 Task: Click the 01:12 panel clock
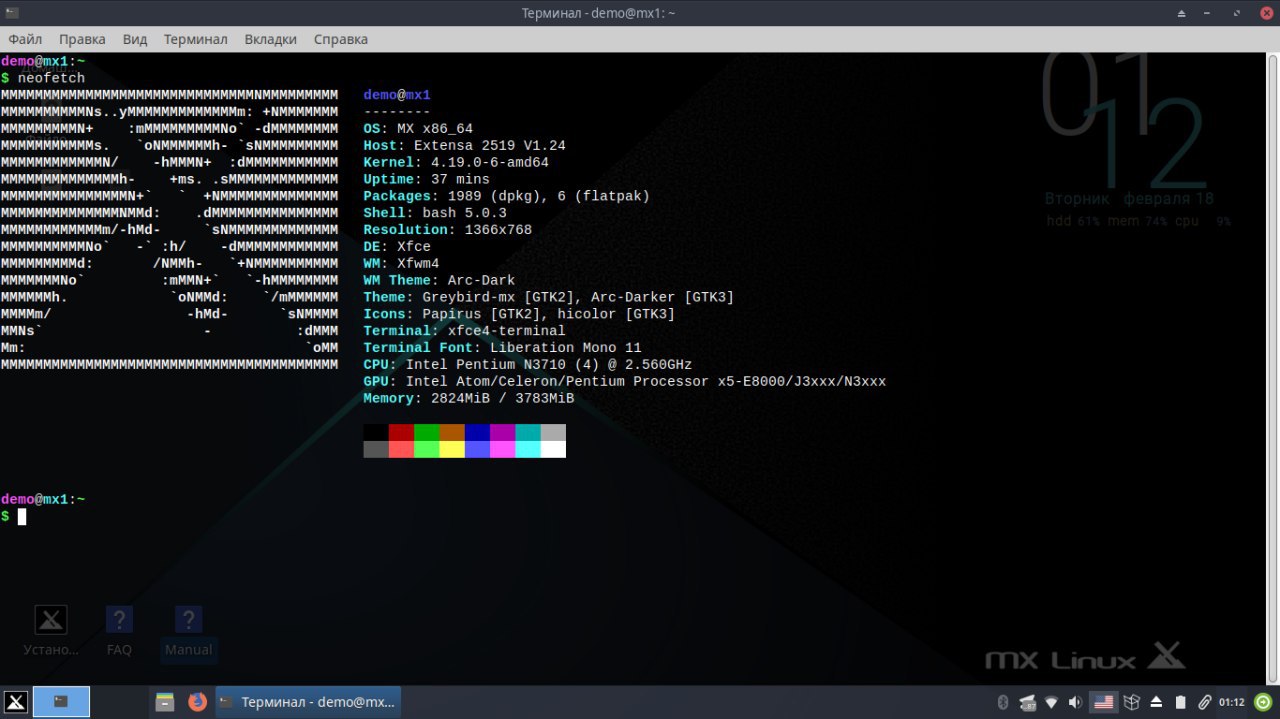(1231, 702)
